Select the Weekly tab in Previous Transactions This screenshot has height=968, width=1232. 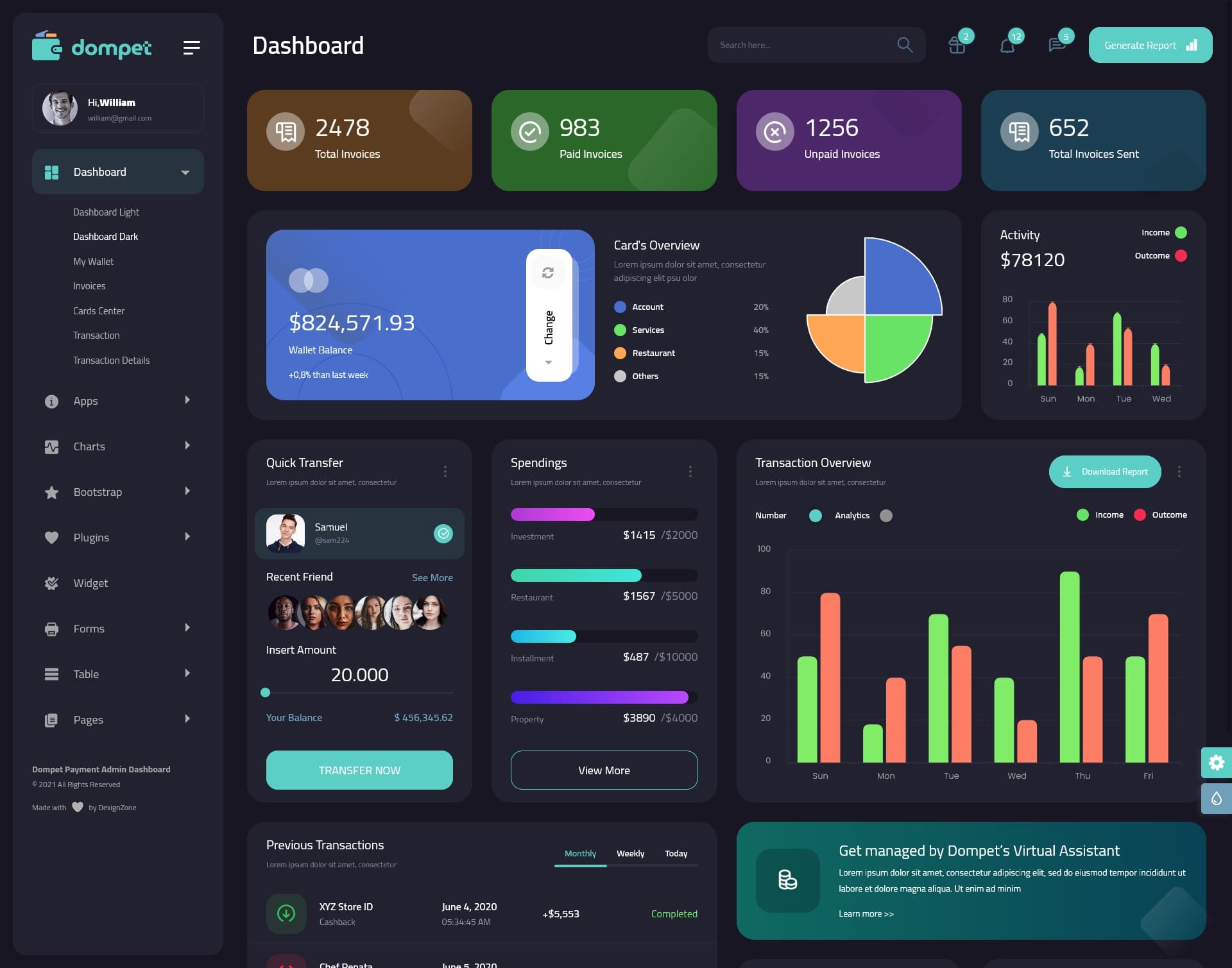coord(629,853)
